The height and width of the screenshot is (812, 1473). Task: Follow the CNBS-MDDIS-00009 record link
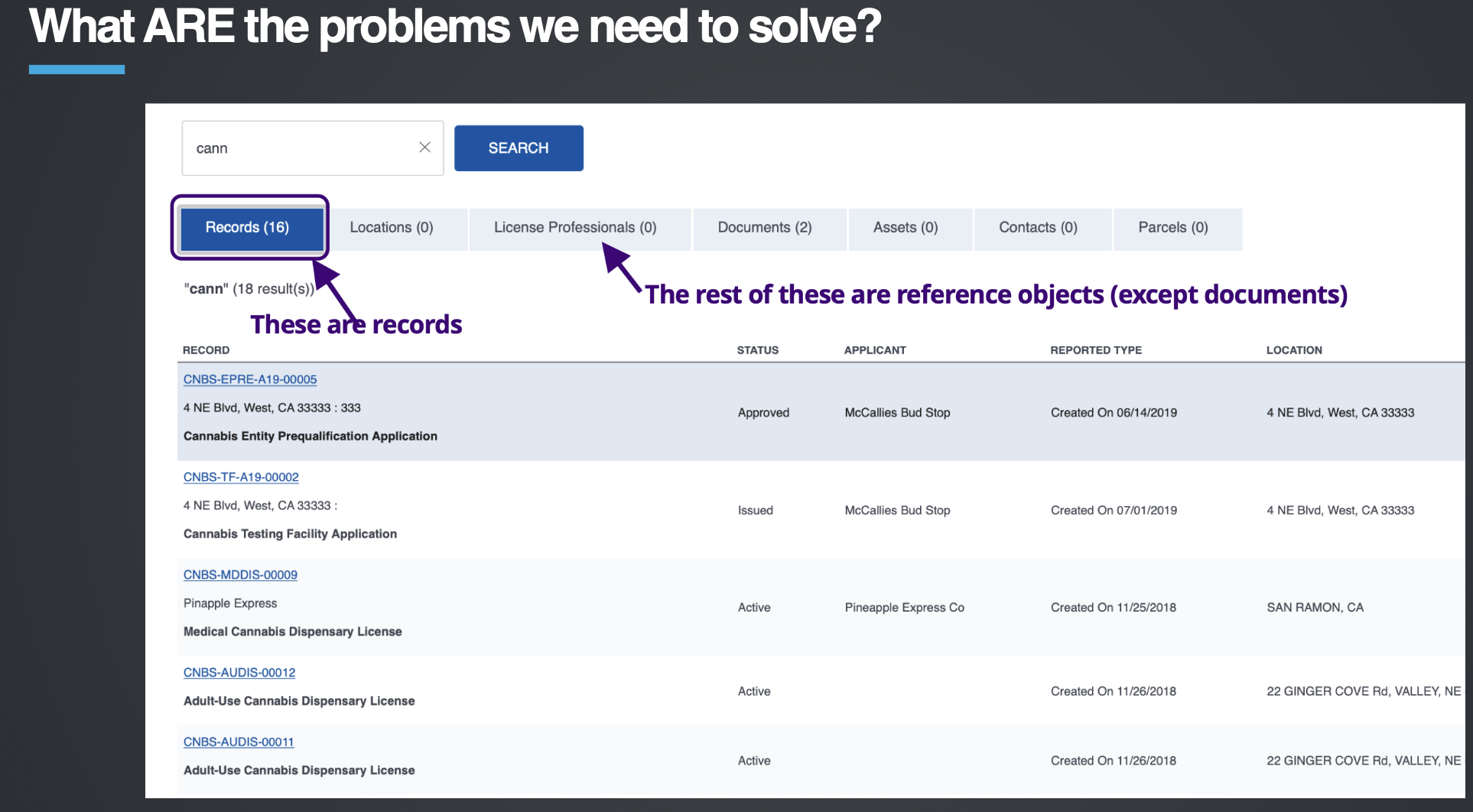click(240, 575)
